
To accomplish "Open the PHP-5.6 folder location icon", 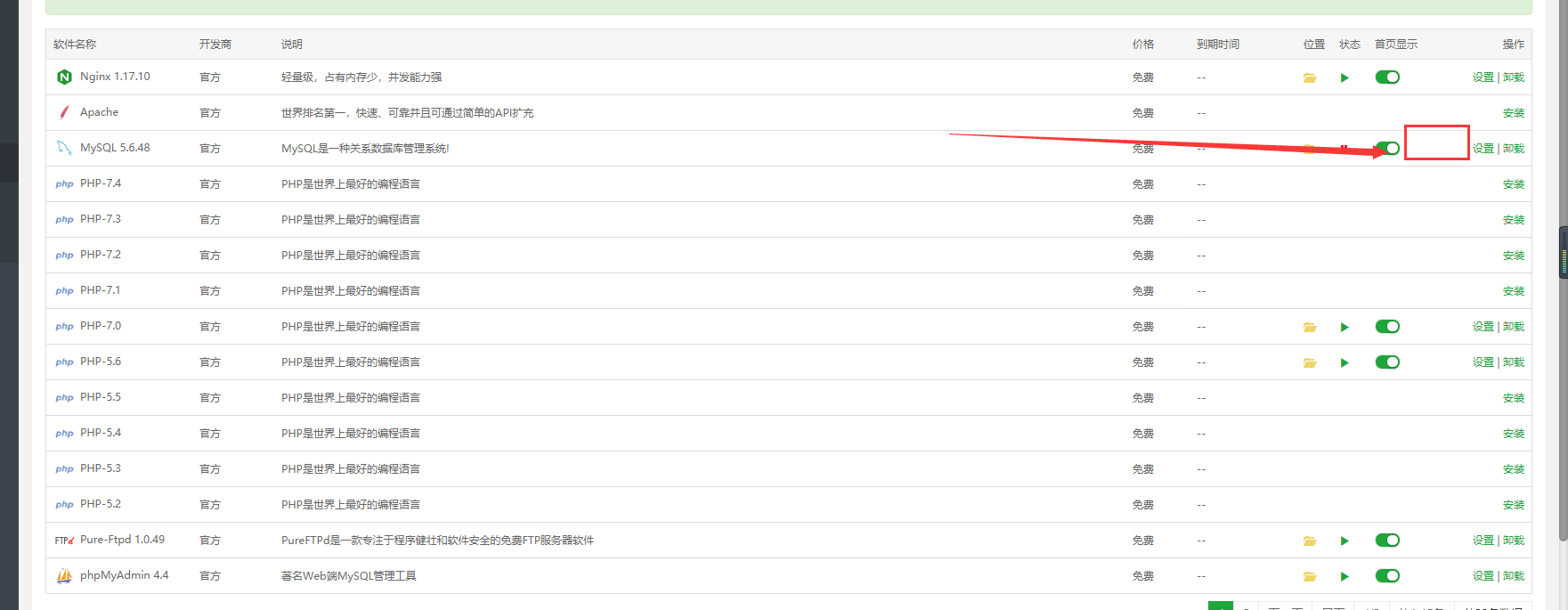I will point(1310,362).
